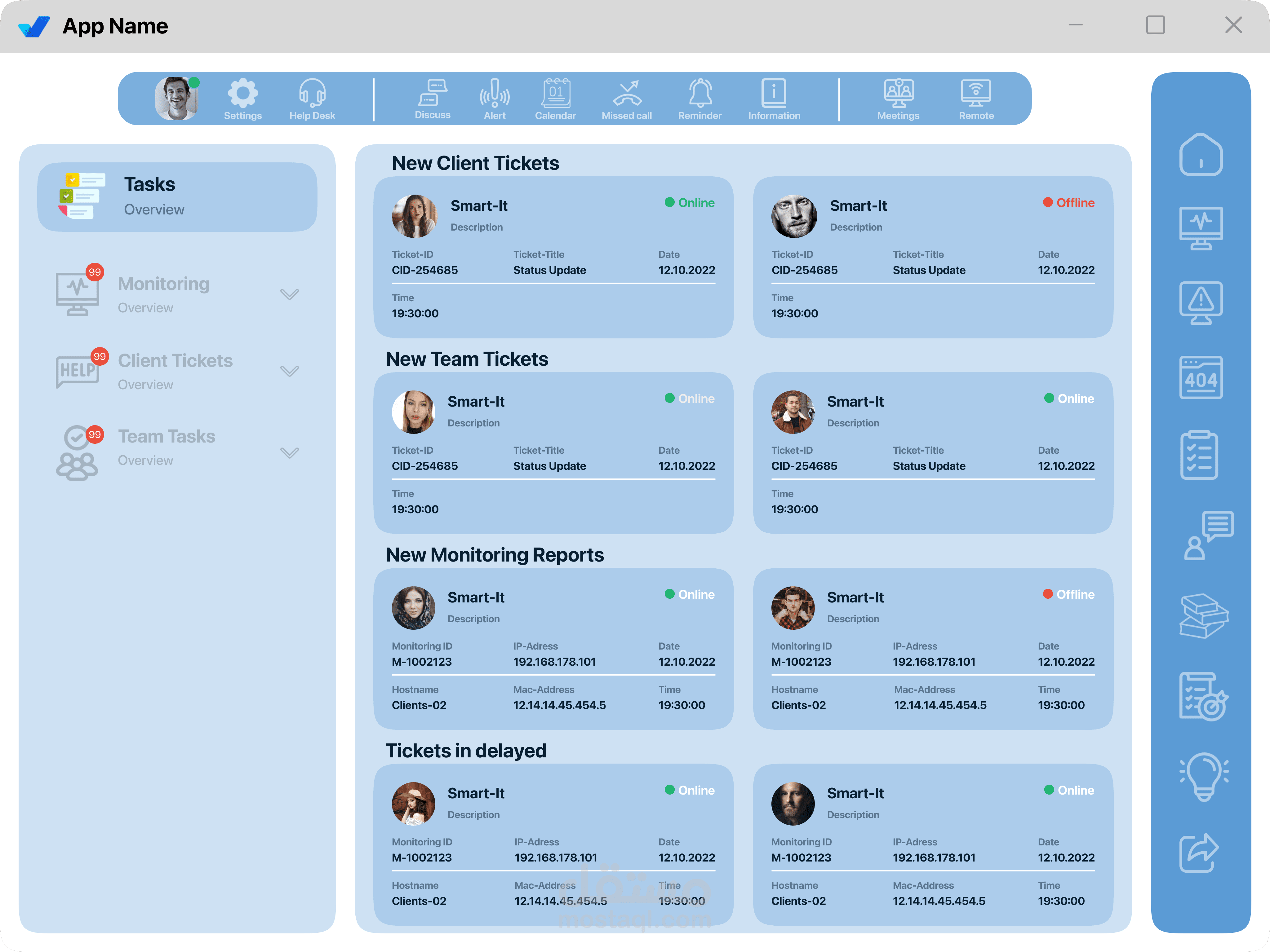Open the 404 error page sidebar icon
The width and height of the screenshot is (1270, 952).
point(1201,377)
